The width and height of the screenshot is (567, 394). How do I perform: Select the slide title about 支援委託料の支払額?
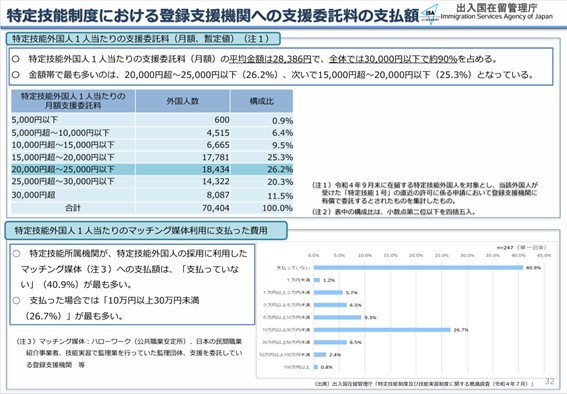pos(212,16)
